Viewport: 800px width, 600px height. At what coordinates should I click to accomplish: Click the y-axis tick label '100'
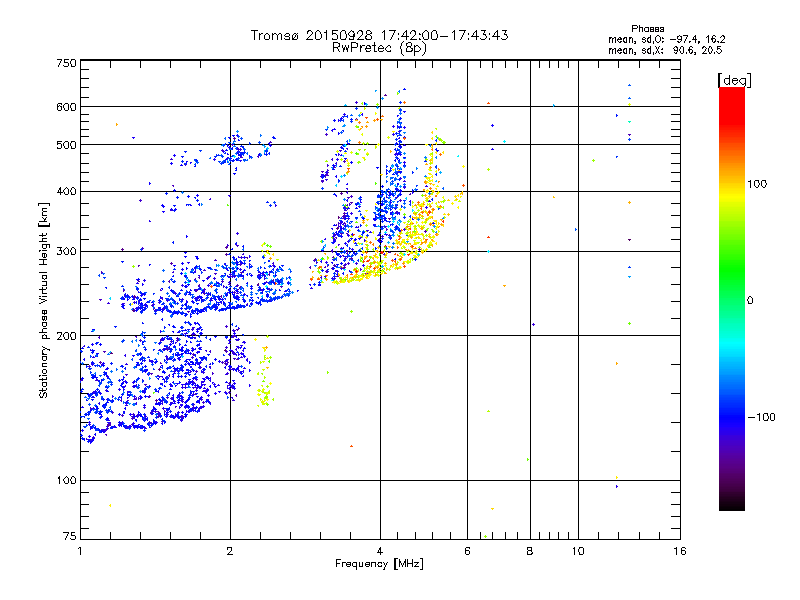click(x=66, y=480)
